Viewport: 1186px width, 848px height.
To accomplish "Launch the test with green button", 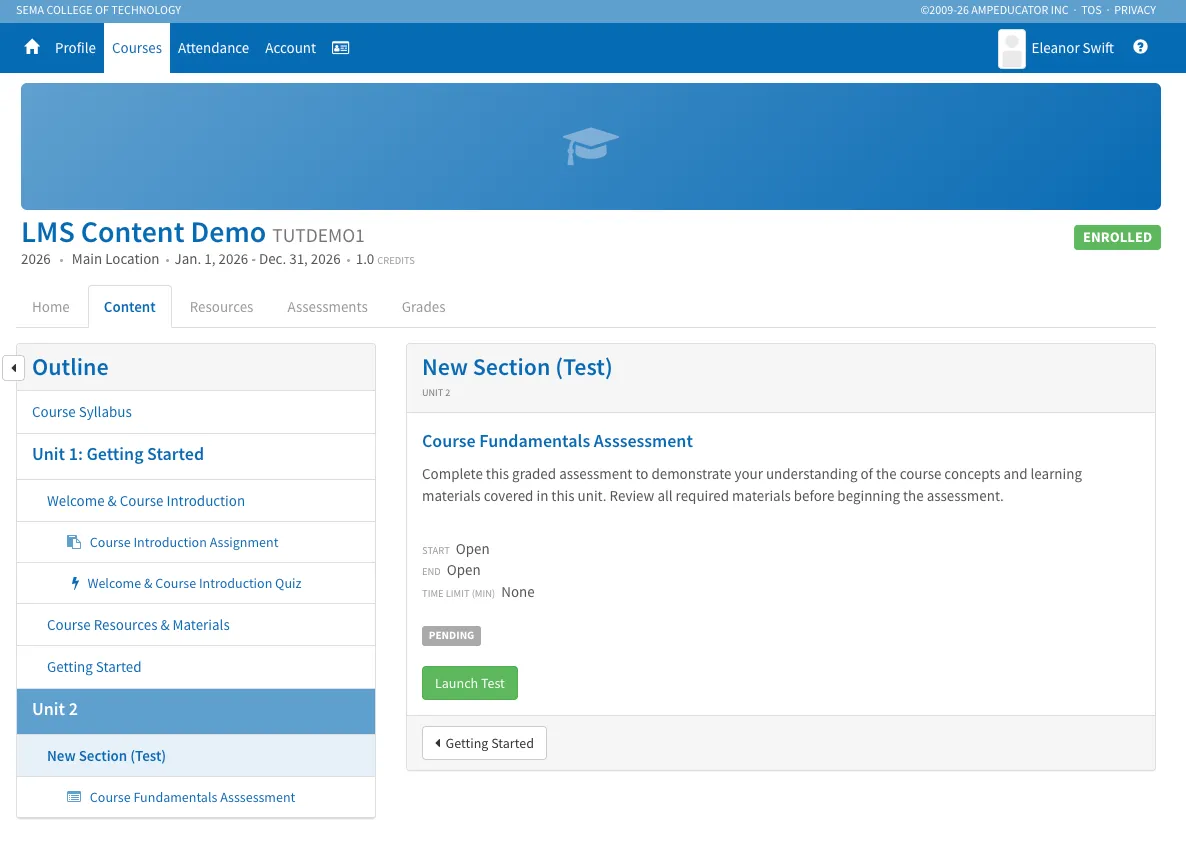I will (470, 683).
